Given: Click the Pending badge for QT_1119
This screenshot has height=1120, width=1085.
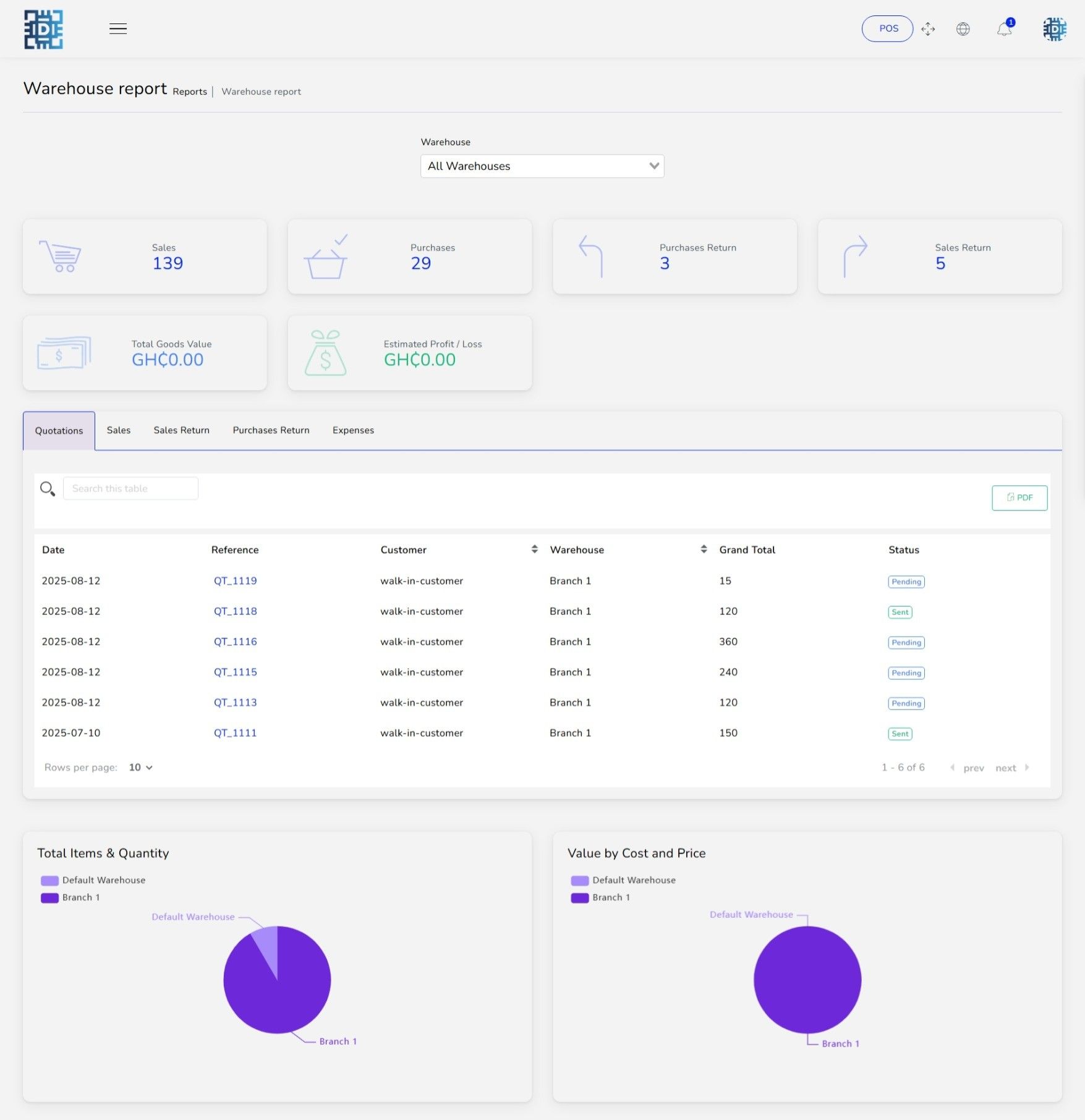Looking at the screenshot, I should click(906, 582).
